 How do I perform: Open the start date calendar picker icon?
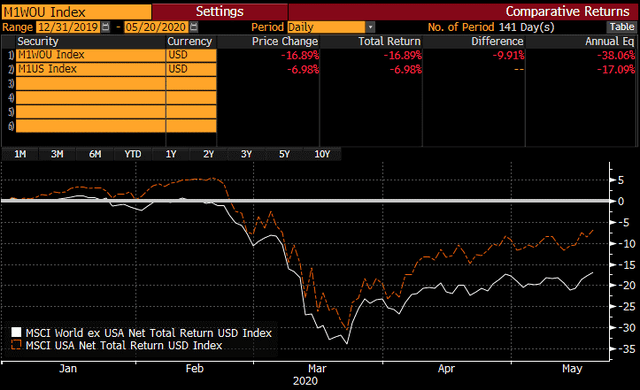pos(106,27)
